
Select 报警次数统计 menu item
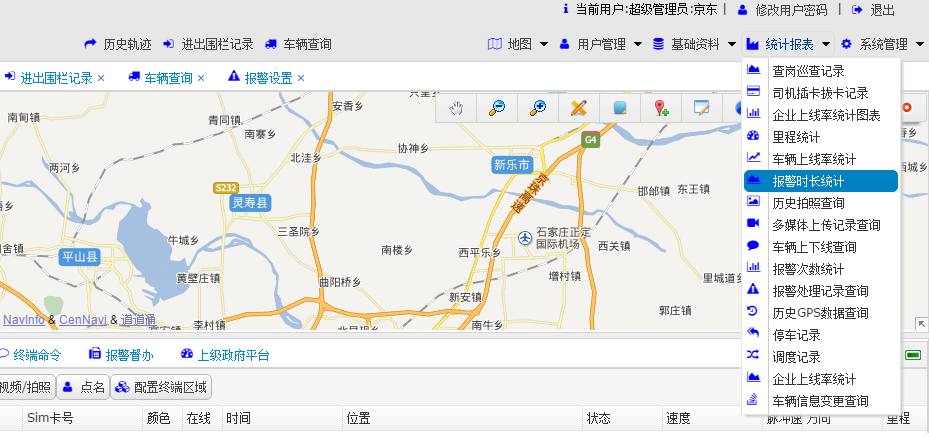coord(821,269)
